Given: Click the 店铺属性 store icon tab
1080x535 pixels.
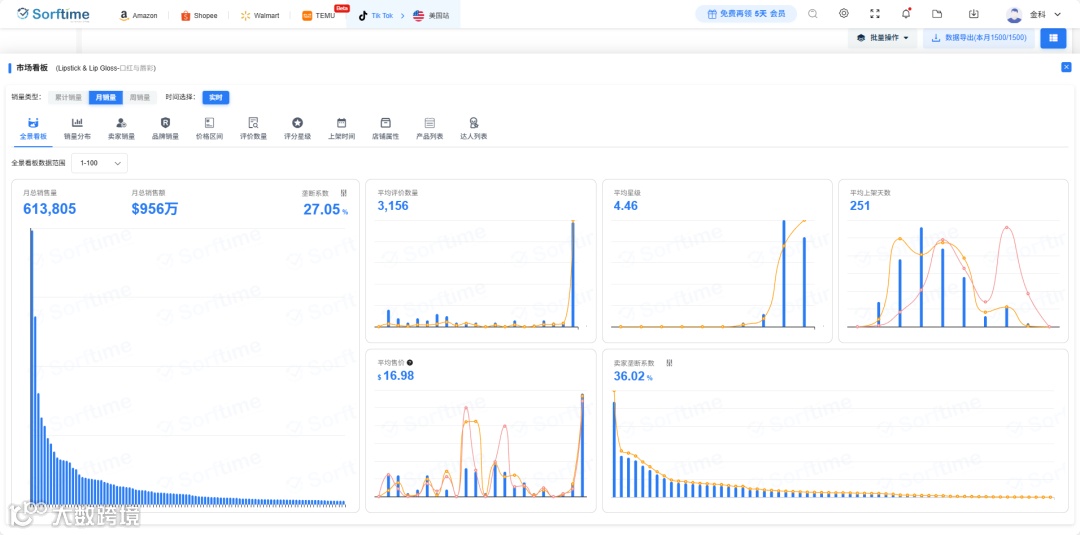Looking at the screenshot, I should [x=386, y=123].
